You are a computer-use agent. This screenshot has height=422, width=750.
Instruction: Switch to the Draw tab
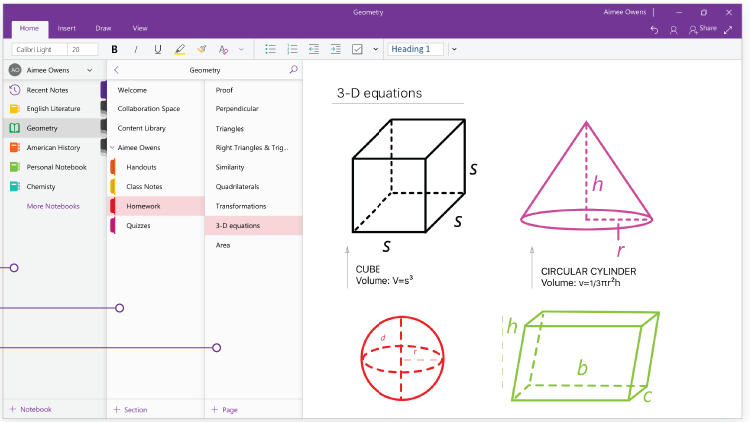(x=103, y=29)
